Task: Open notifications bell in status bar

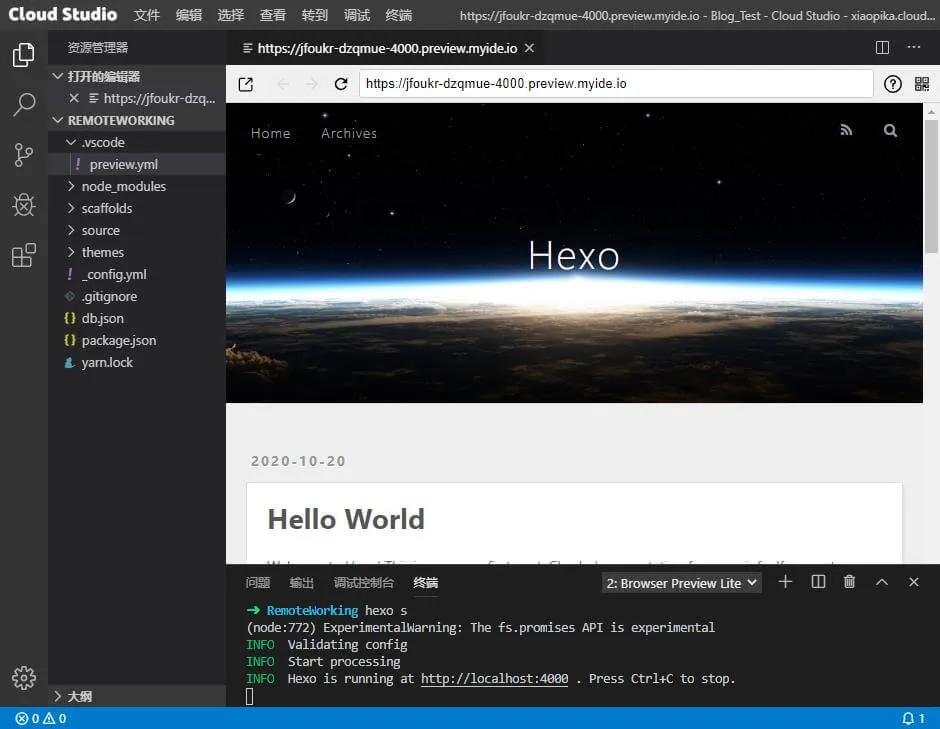Action: [913, 718]
